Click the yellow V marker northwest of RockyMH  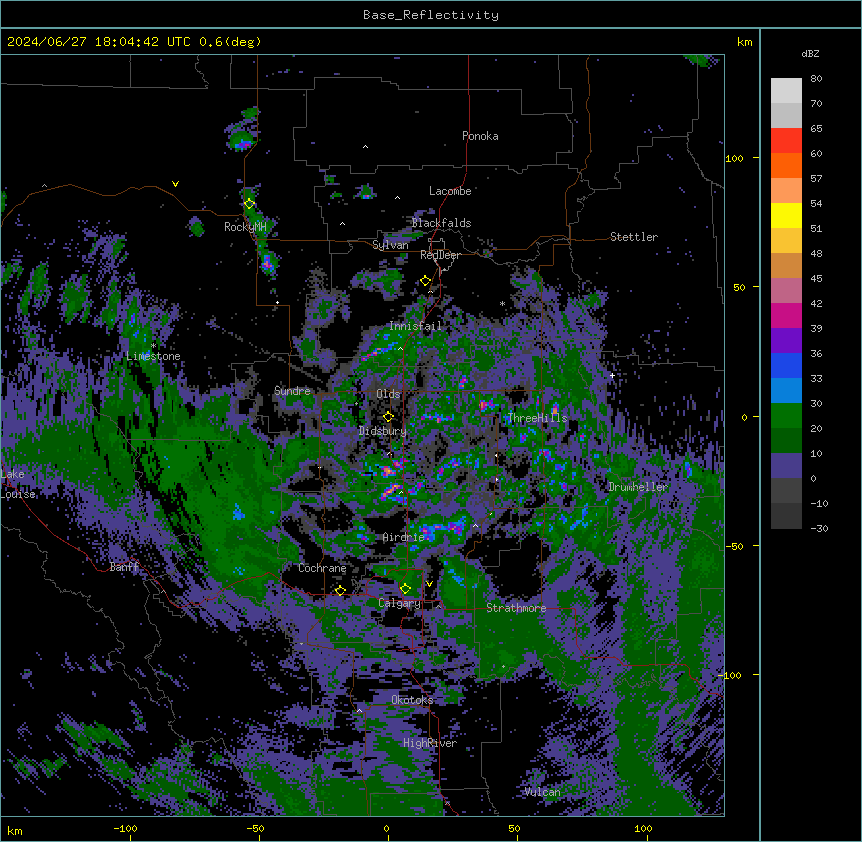pyautogui.click(x=175, y=184)
